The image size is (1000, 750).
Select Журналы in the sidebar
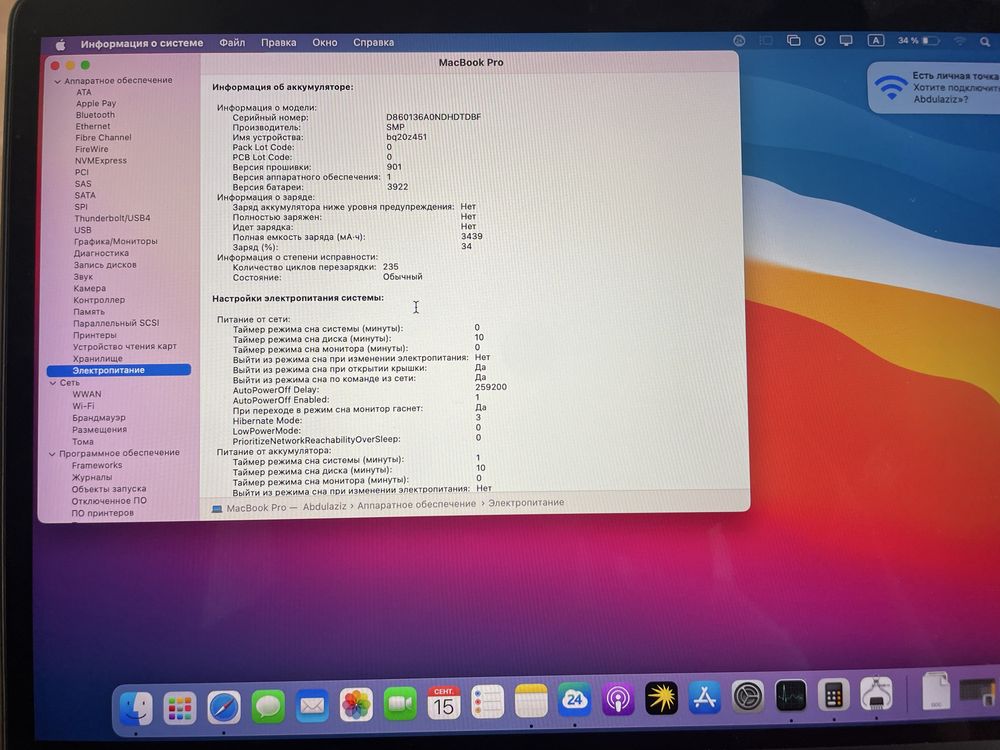[x=92, y=478]
